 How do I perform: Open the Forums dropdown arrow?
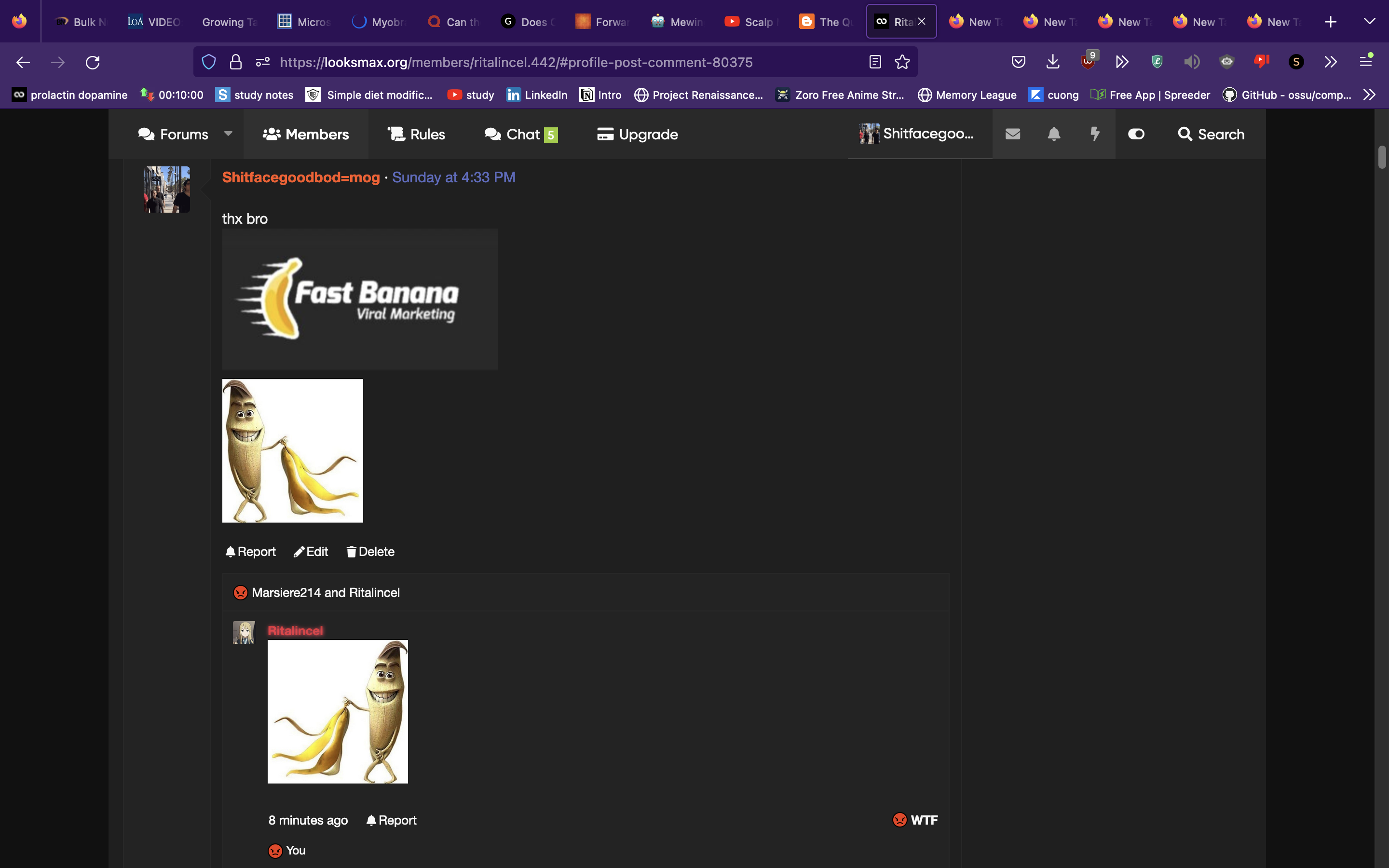(228, 134)
